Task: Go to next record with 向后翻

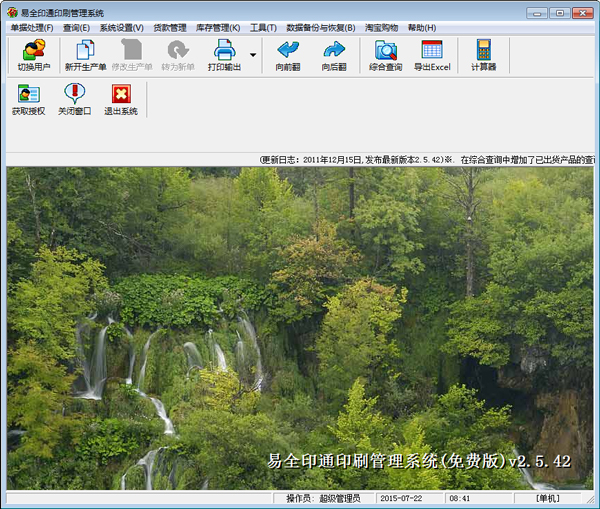Action: [x=334, y=55]
